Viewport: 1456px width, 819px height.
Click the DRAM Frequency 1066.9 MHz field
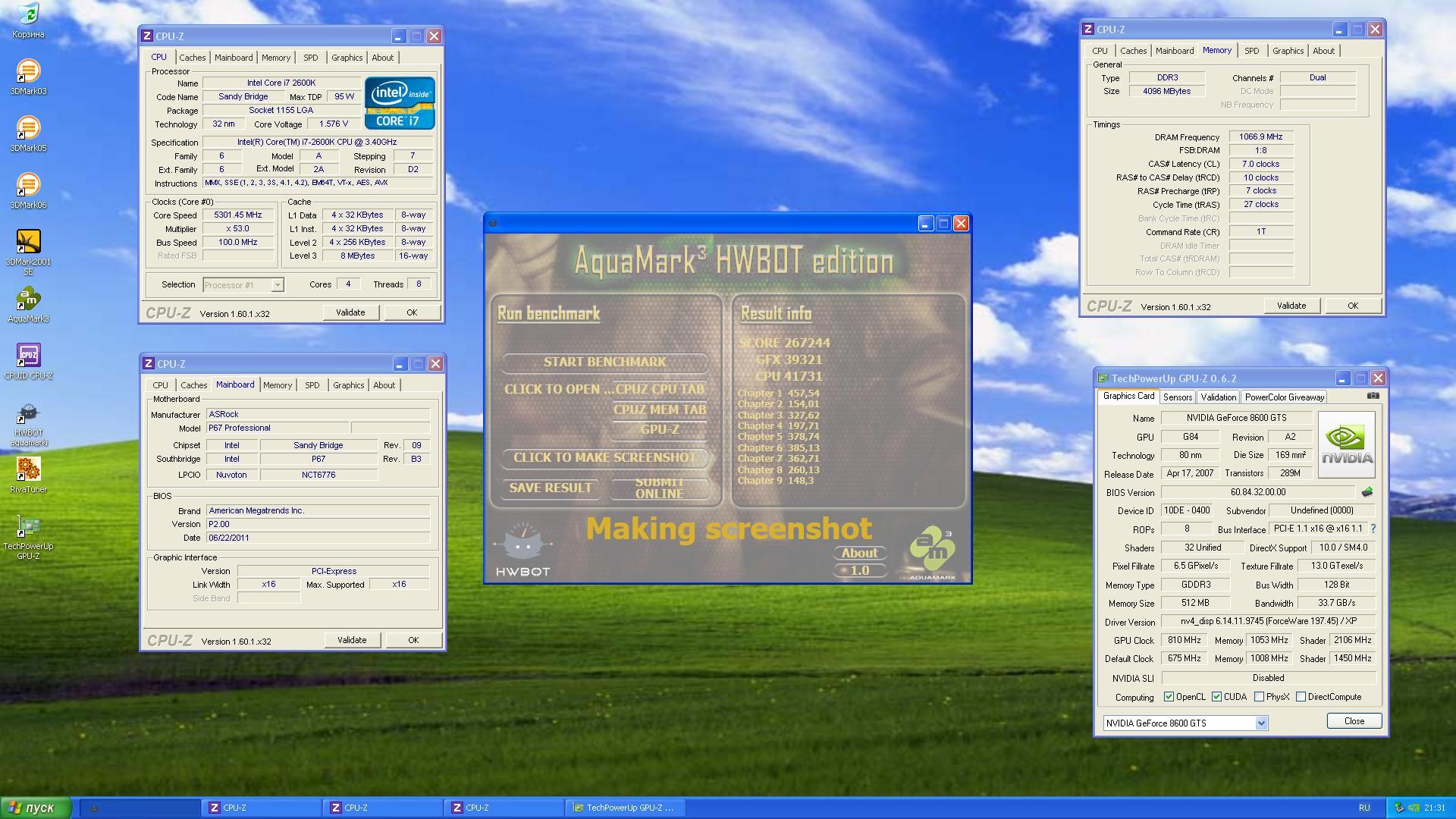click(1260, 137)
